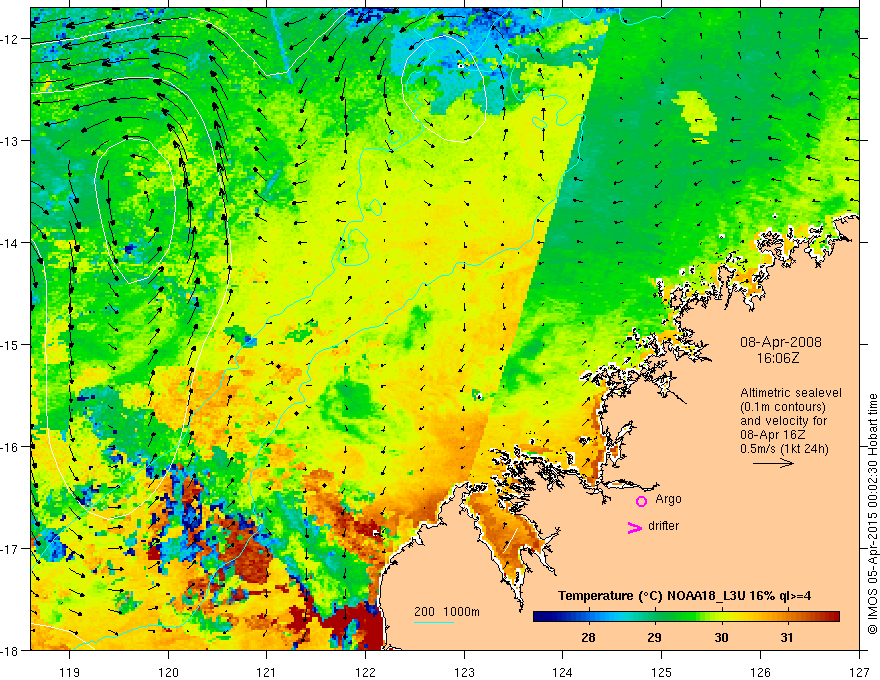Image resolution: width=880 pixels, height=680 pixels.
Task: Click the 'and velocity for' text
Action: 783,421
